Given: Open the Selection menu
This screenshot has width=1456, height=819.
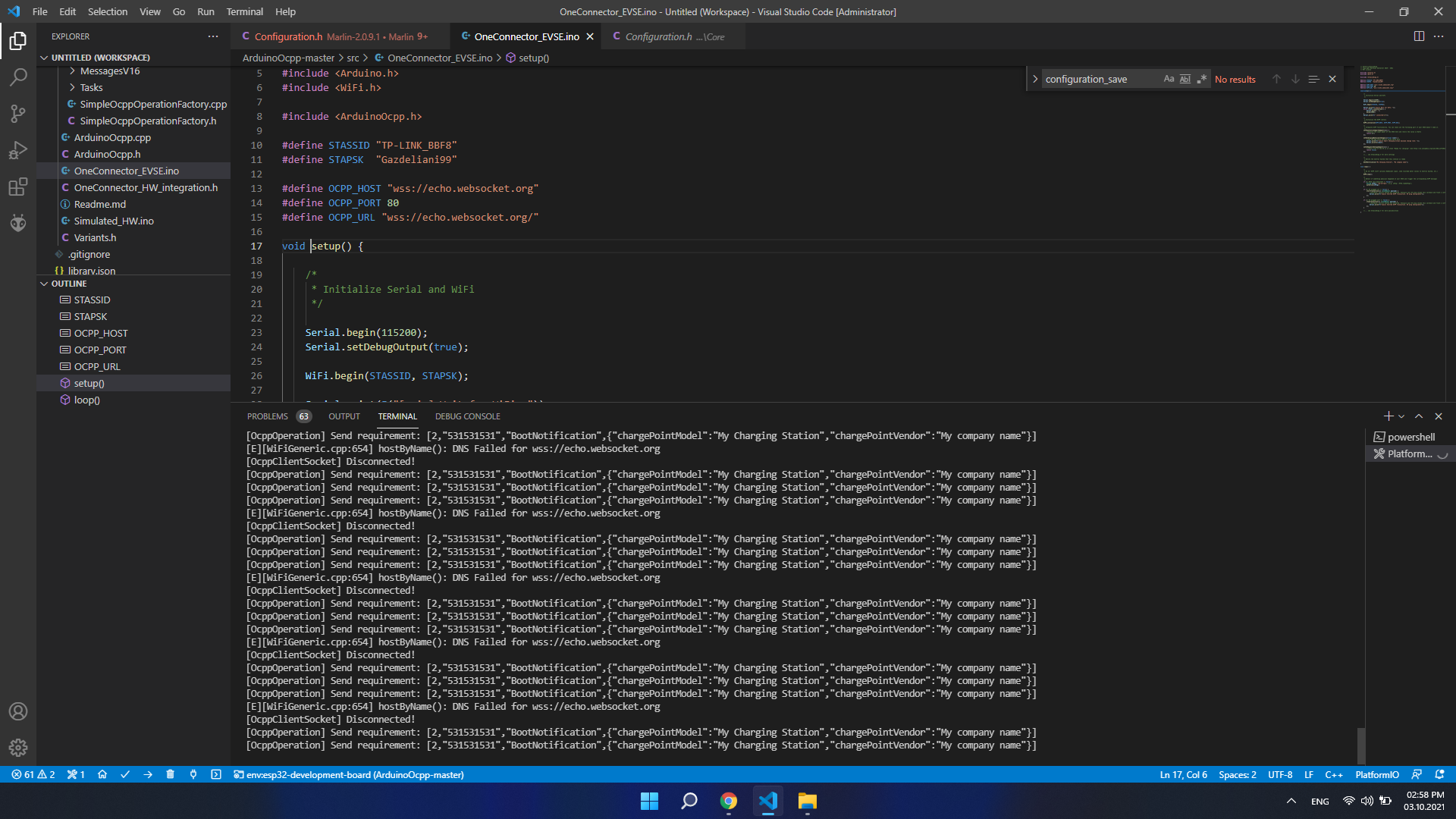Looking at the screenshot, I should click(108, 11).
